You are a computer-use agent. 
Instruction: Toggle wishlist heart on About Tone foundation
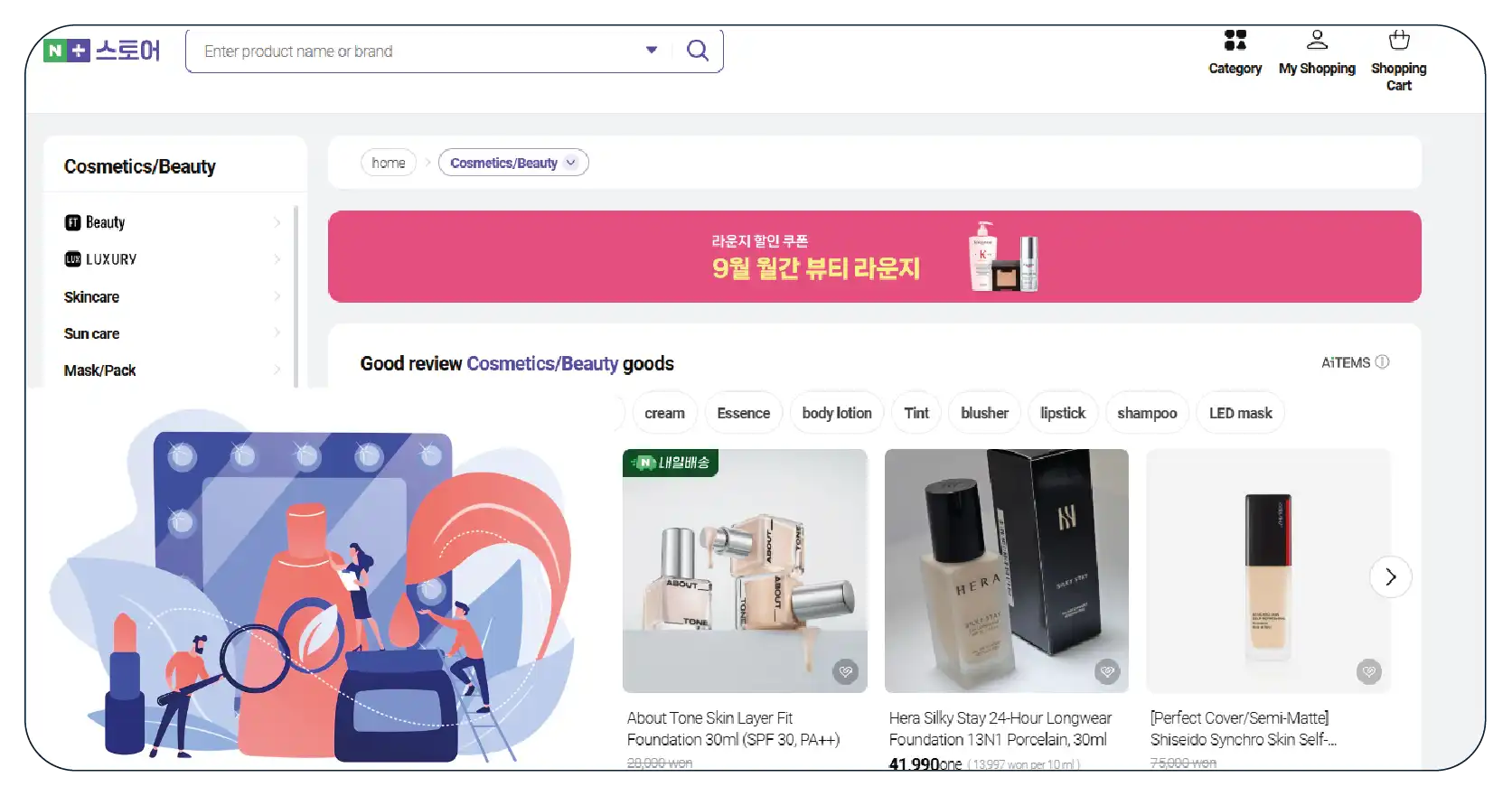coord(845,671)
